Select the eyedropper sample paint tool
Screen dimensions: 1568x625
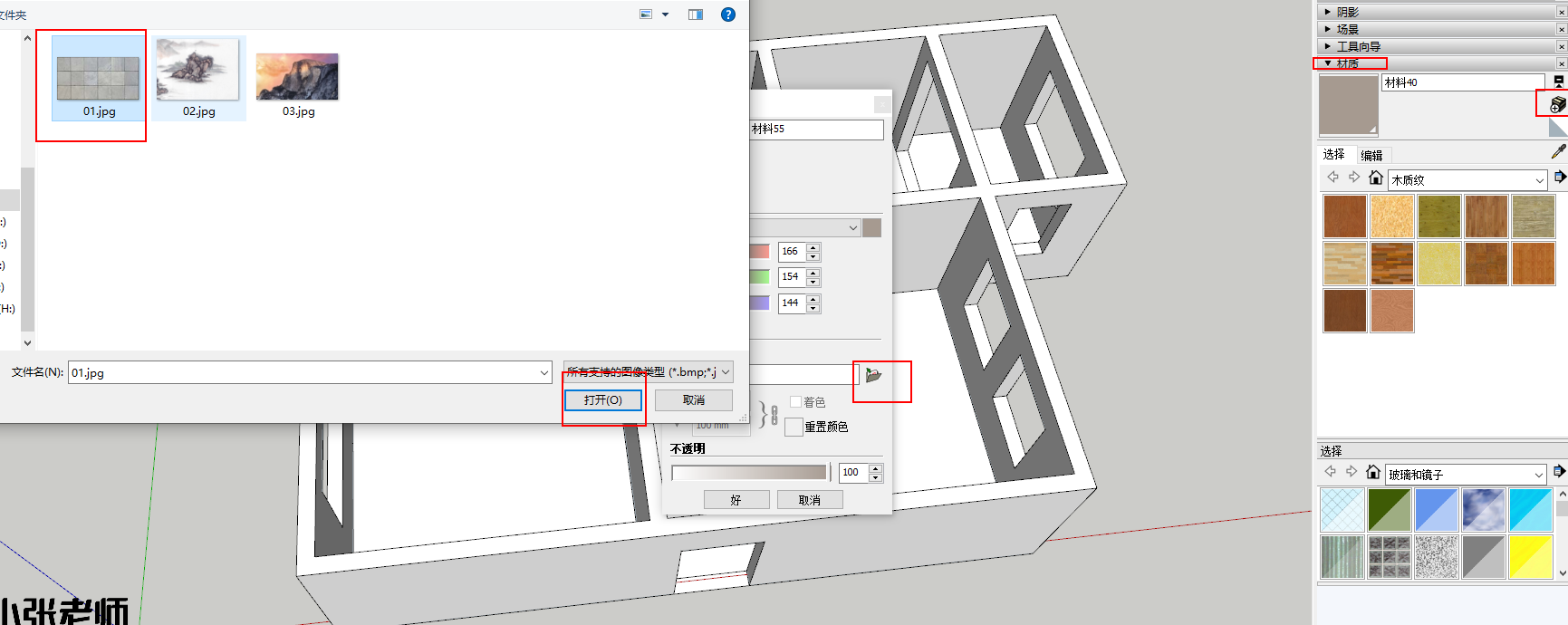[x=1558, y=152]
